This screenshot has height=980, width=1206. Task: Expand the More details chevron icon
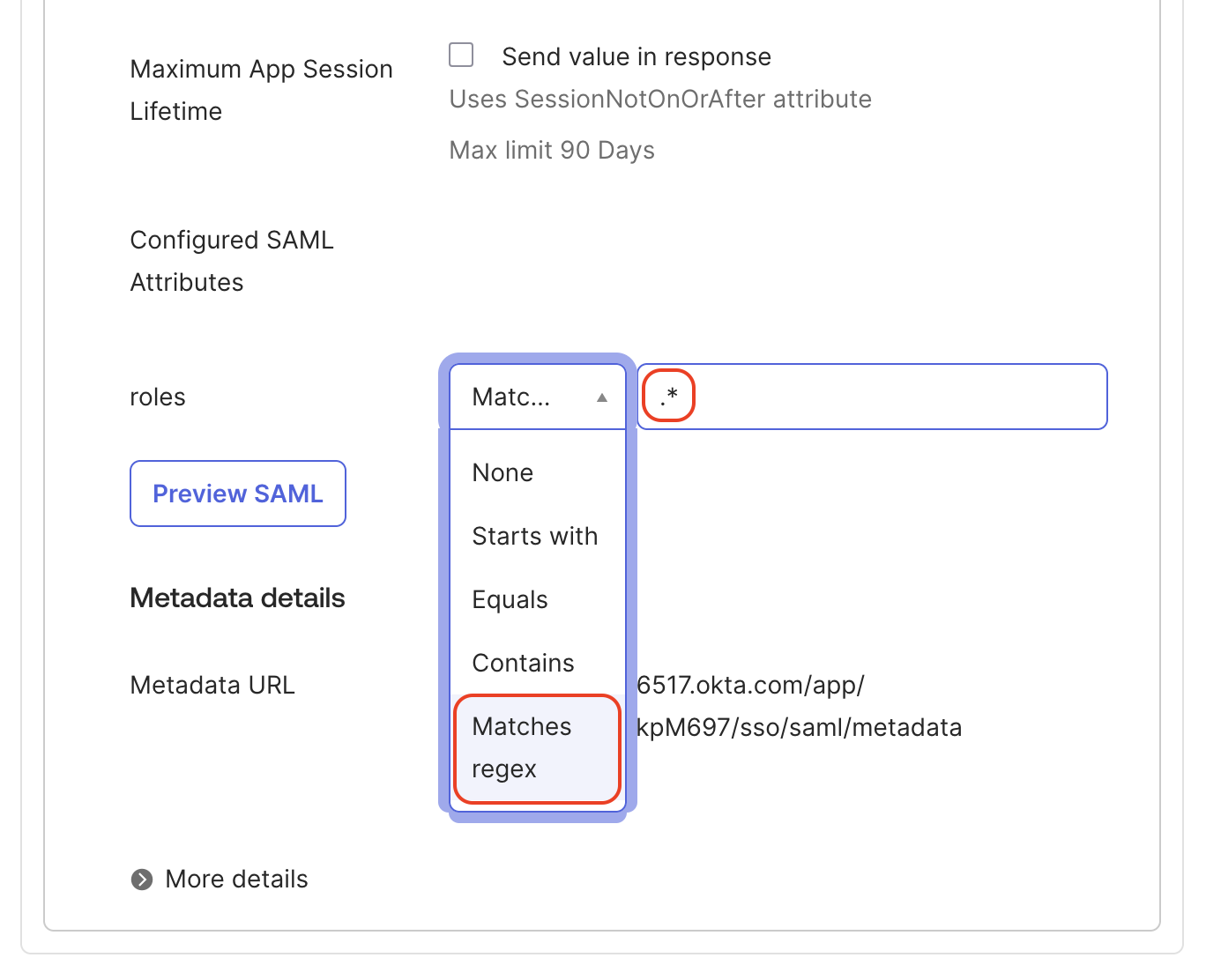142,880
